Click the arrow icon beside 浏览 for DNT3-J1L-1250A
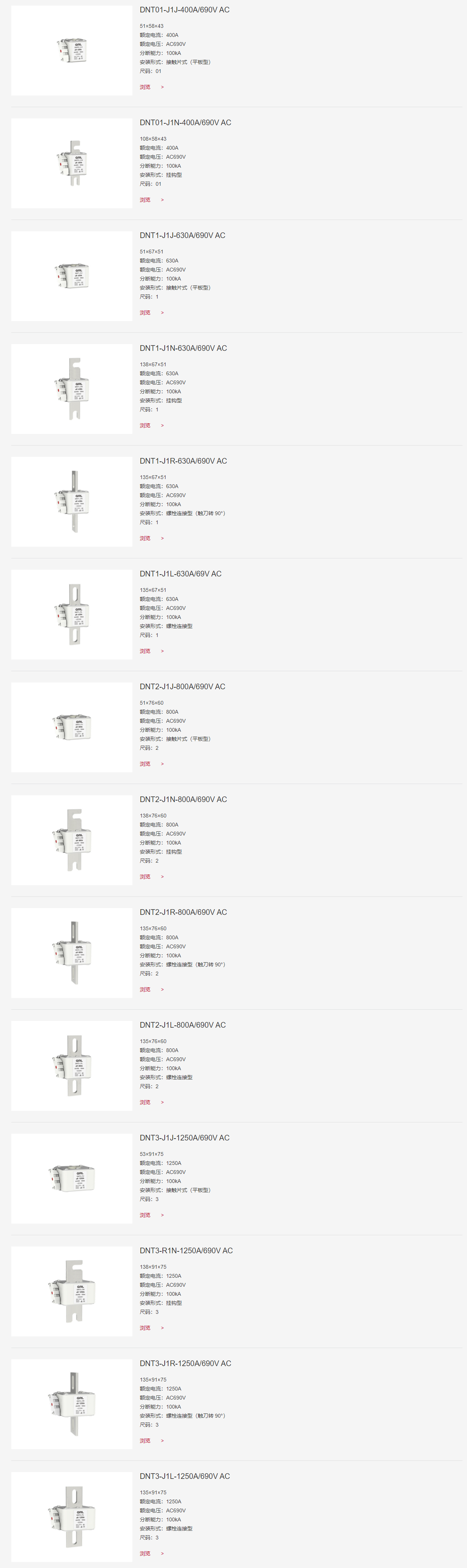This screenshot has width=467, height=1568. pos(162,1553)
